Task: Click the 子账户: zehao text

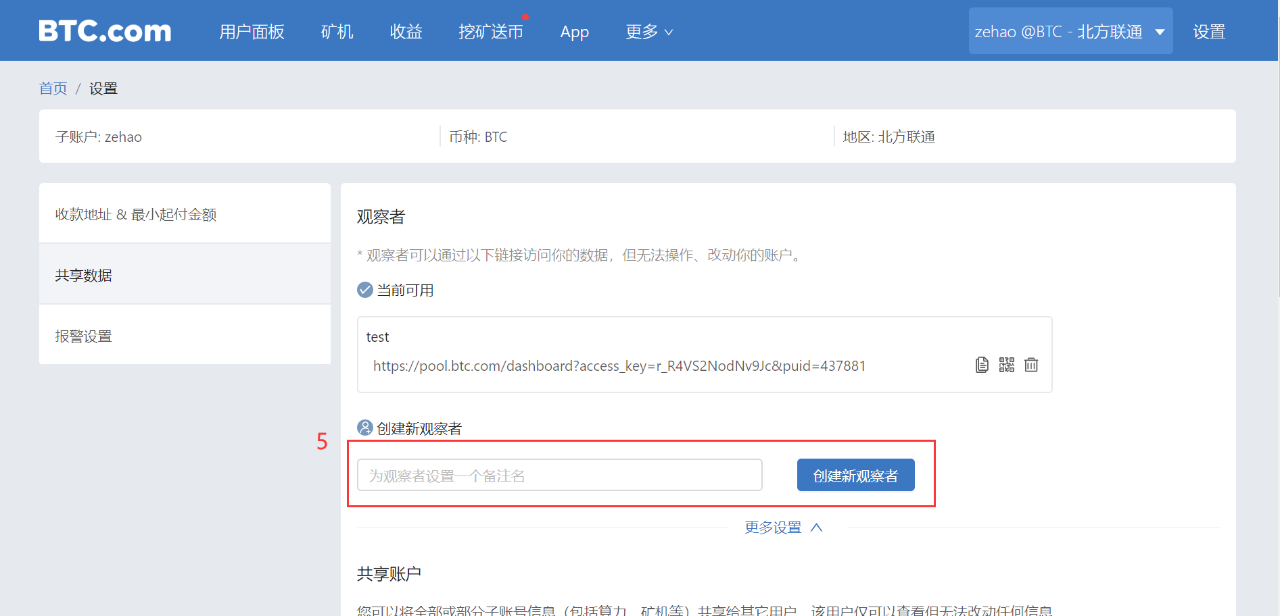Action: [98, 136]
